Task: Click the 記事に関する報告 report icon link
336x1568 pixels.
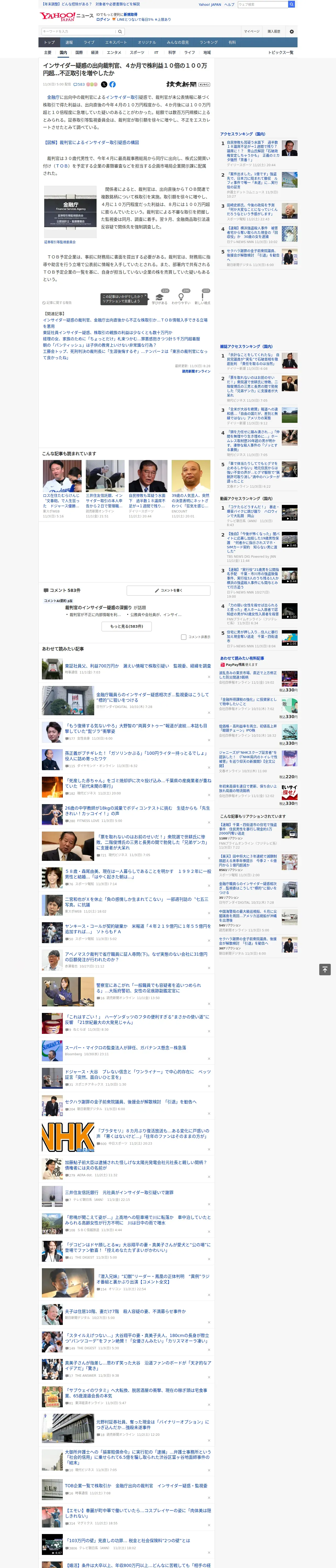Action: coord(57,303)
